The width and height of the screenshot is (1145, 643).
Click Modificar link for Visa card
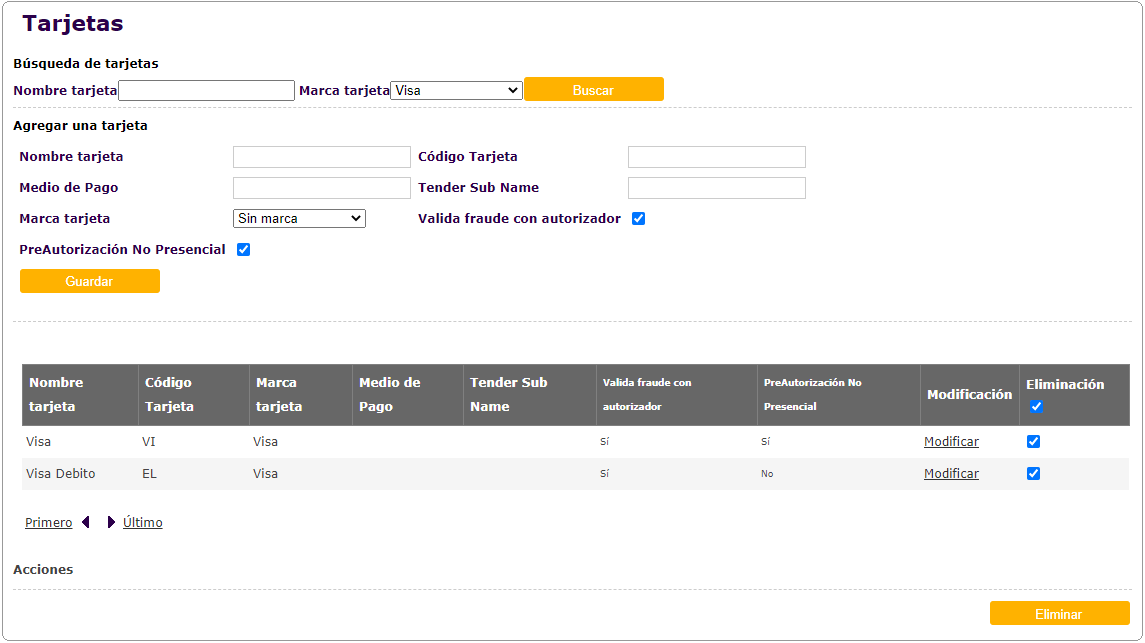[x=951, y=441]
